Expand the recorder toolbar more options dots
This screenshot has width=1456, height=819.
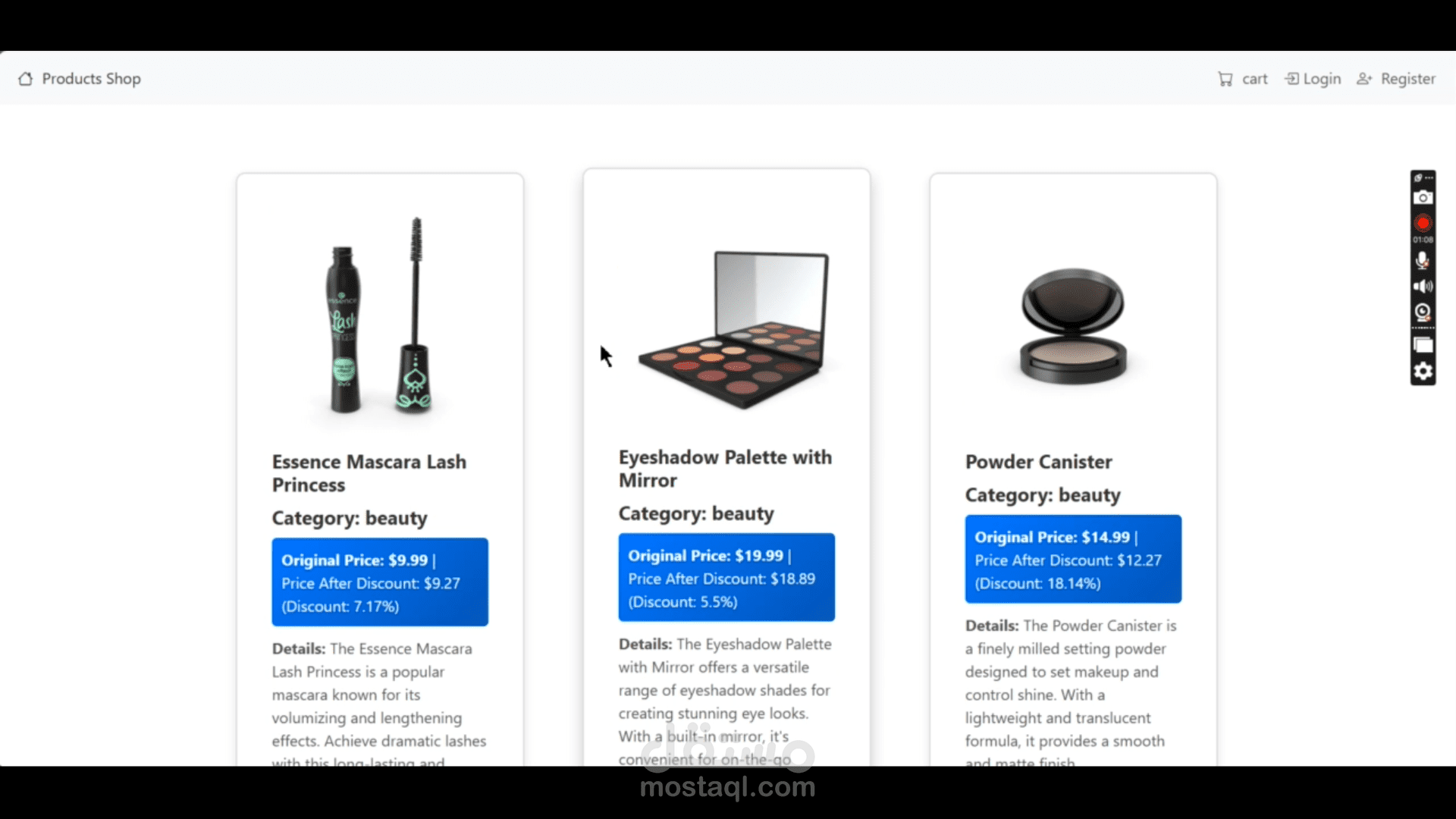pos(1429,177)
